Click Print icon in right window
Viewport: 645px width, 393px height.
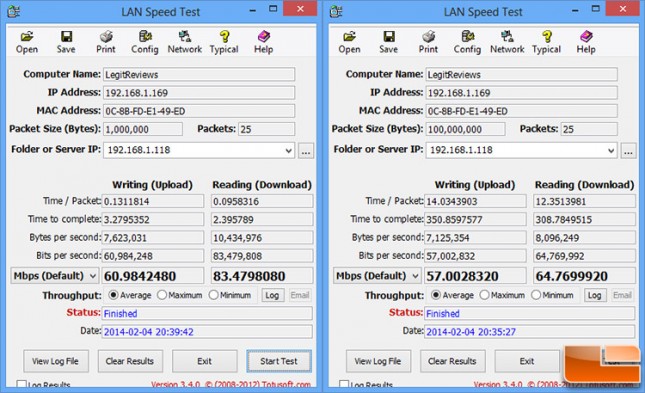(x=428, y=42)
